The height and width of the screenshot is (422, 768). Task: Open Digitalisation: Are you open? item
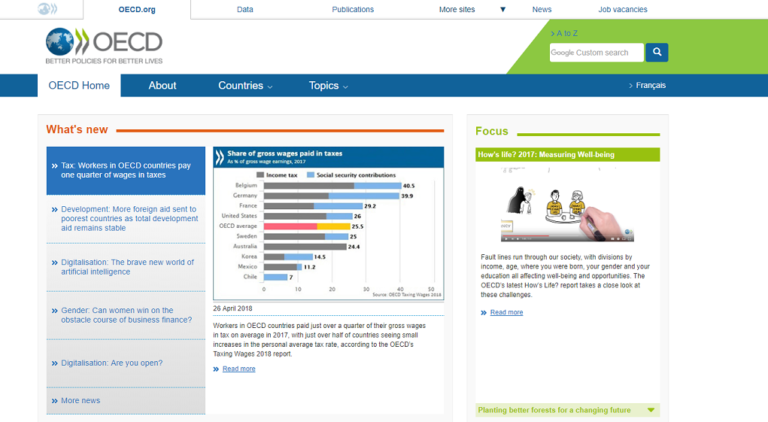click(126, 363)
